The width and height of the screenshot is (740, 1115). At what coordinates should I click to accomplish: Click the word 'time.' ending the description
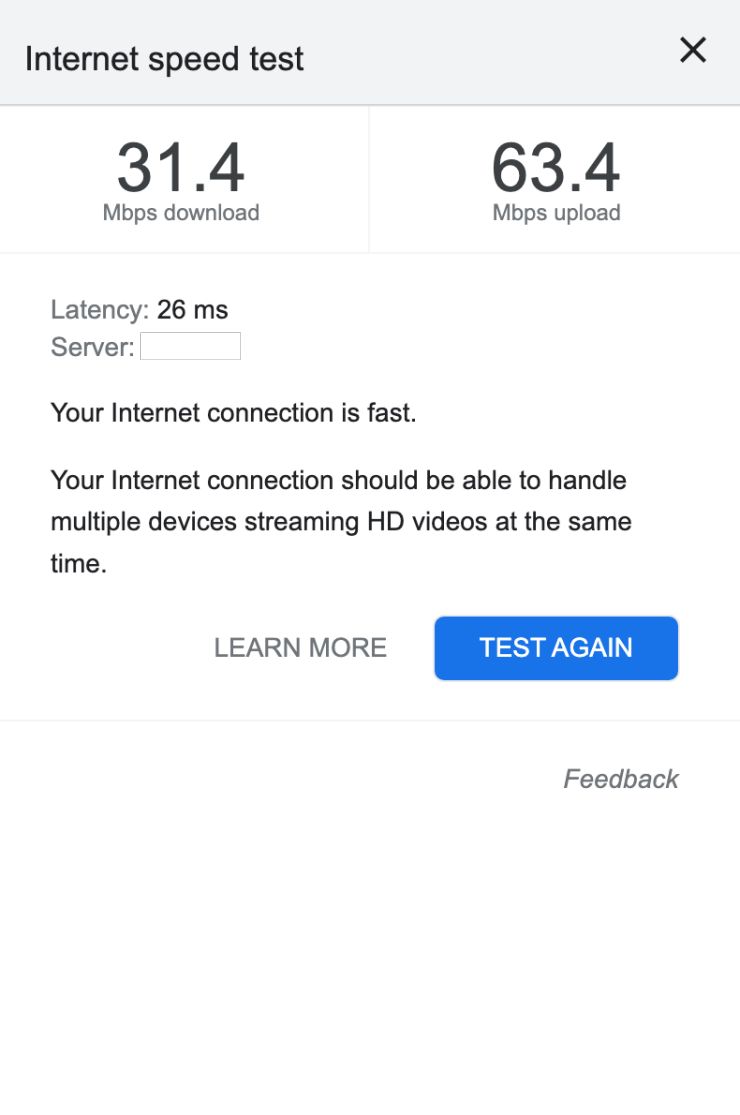(78, 564)
